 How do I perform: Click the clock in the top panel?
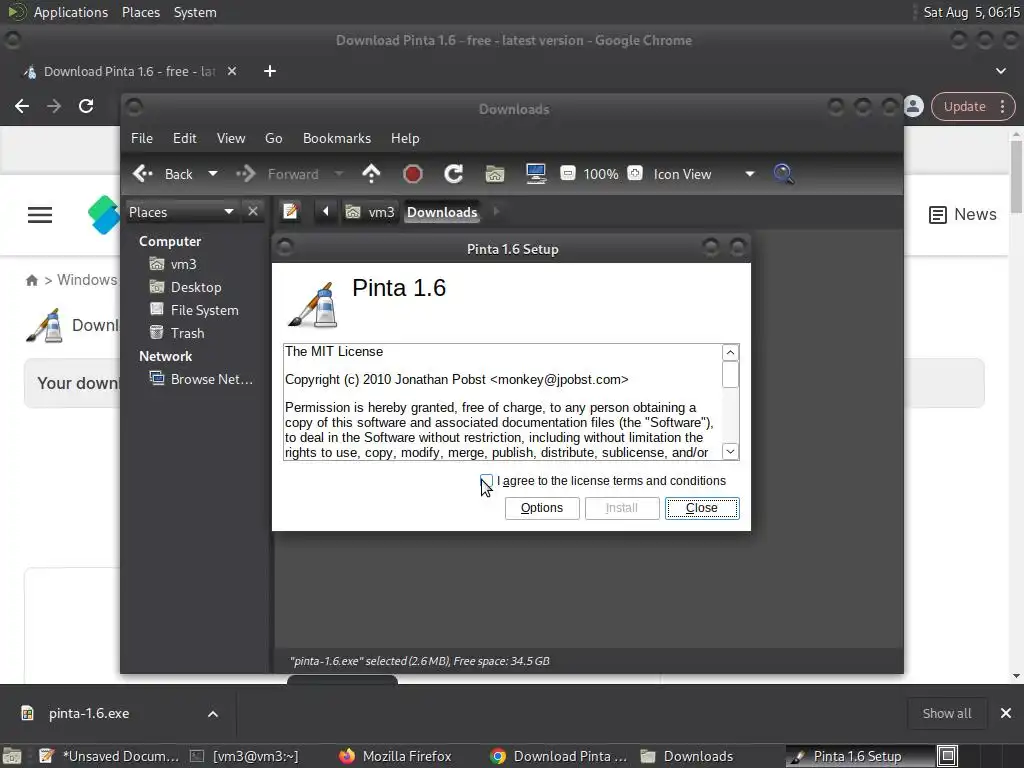(x=971, y=12)
